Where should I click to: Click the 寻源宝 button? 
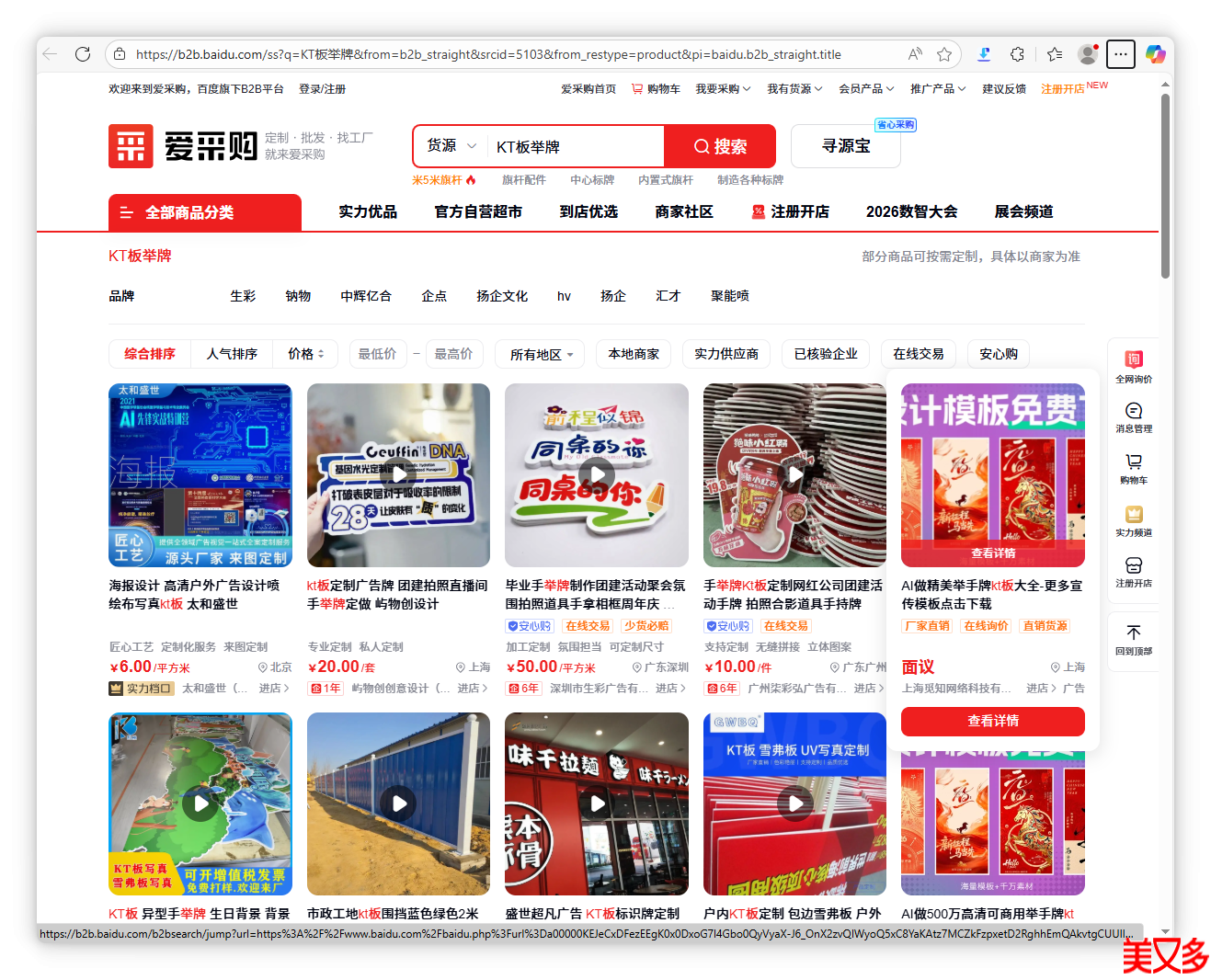coord(846,146)
